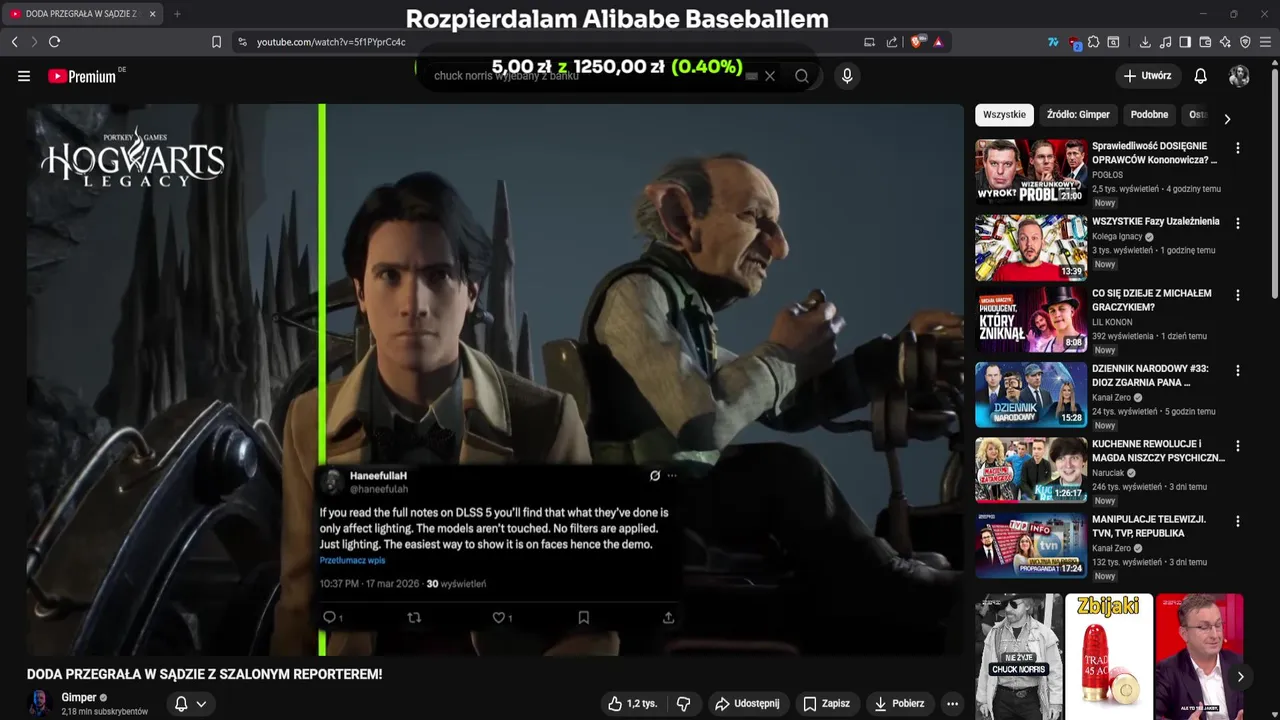Screen dimensions: 1280x720
Task: Click Utwórz create button
Action: coord(1147,76)
